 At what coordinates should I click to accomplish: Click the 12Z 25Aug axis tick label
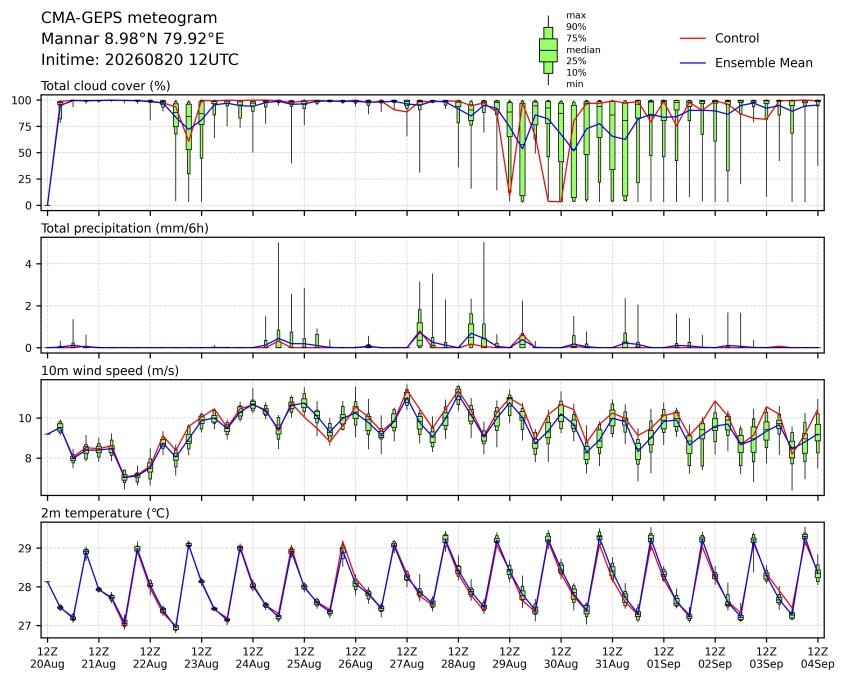tap(304, 658)
